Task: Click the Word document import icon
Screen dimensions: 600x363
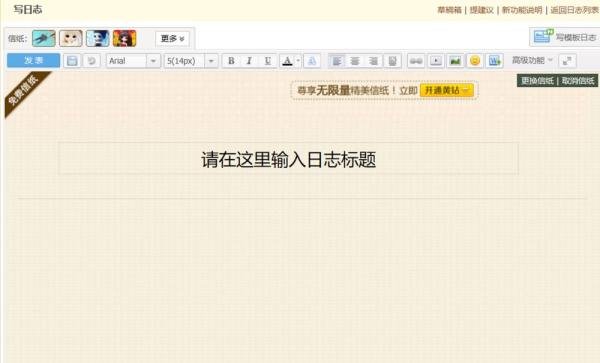Action: 494,61
